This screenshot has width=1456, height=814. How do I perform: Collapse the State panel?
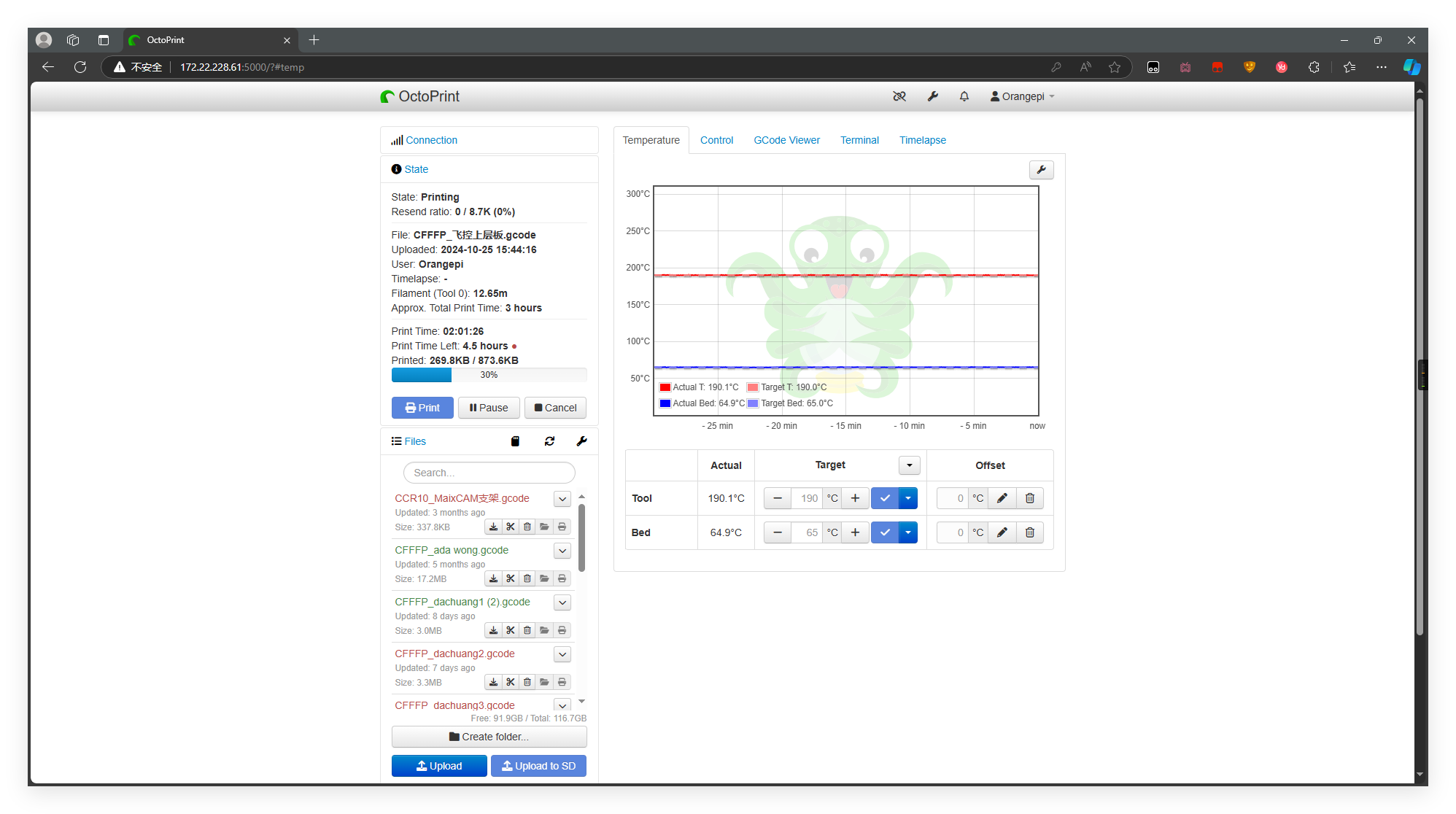click(416, 169)
